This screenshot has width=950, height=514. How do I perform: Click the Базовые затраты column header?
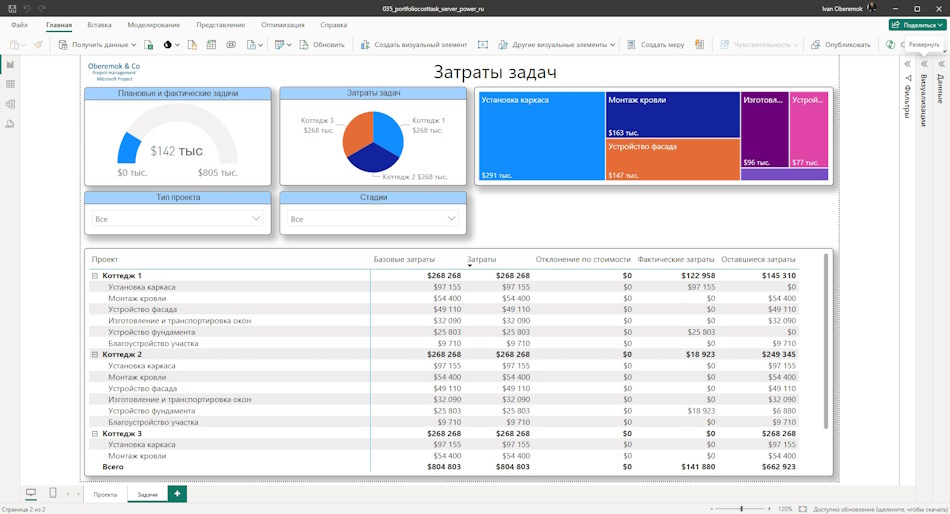click(x=404, y=259)
